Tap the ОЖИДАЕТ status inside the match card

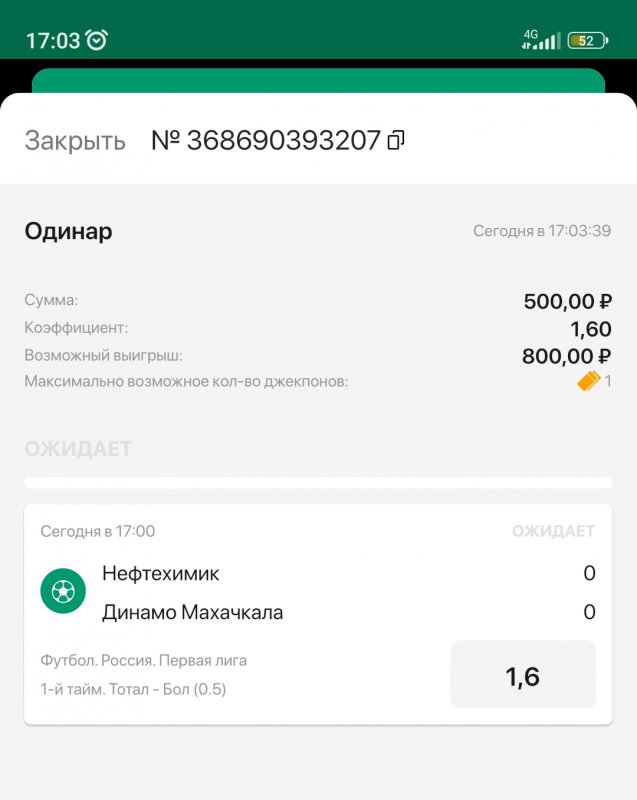pyautogui.click(x=553, y=531)
